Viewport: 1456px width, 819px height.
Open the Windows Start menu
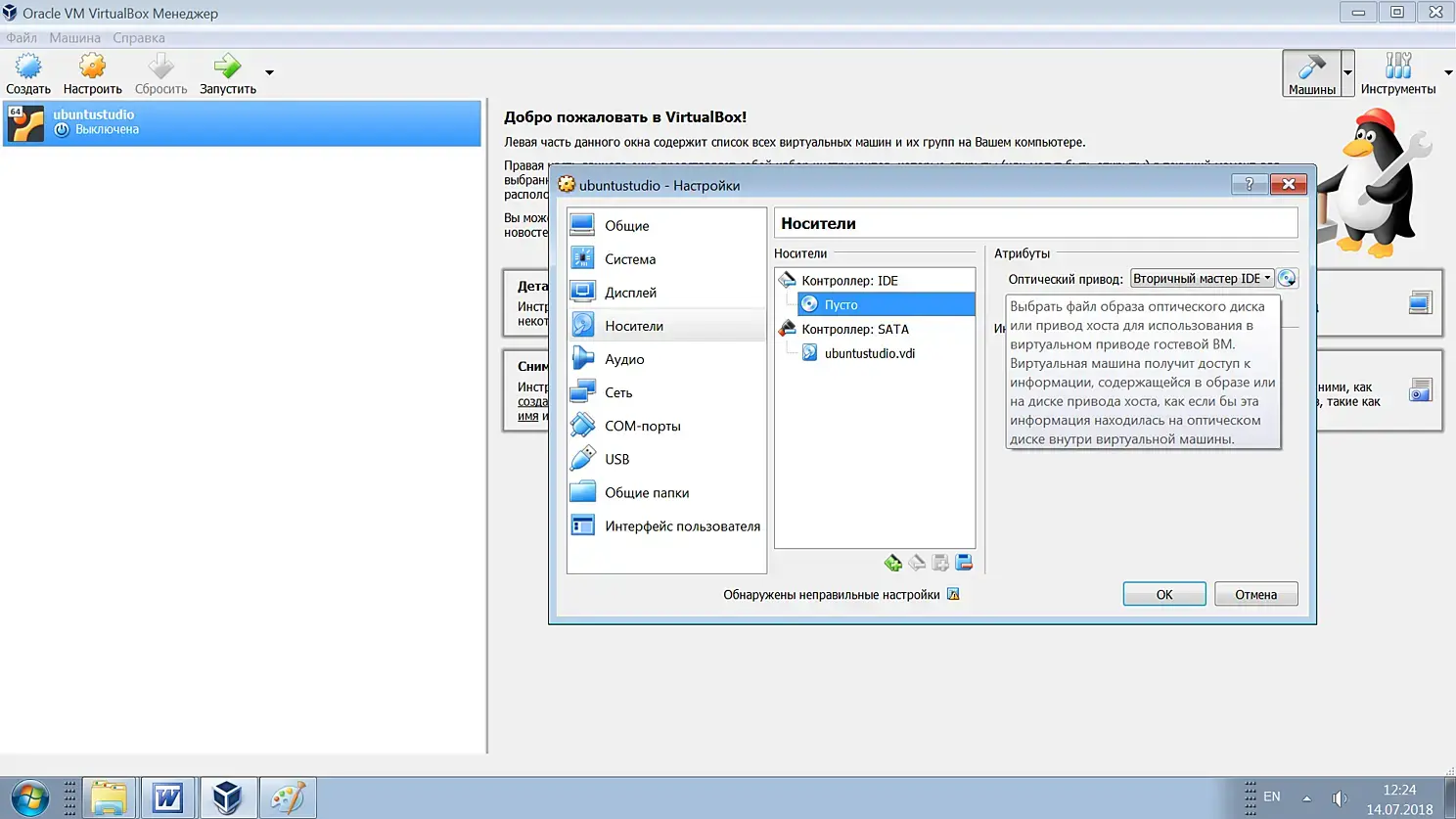(29, 798)
